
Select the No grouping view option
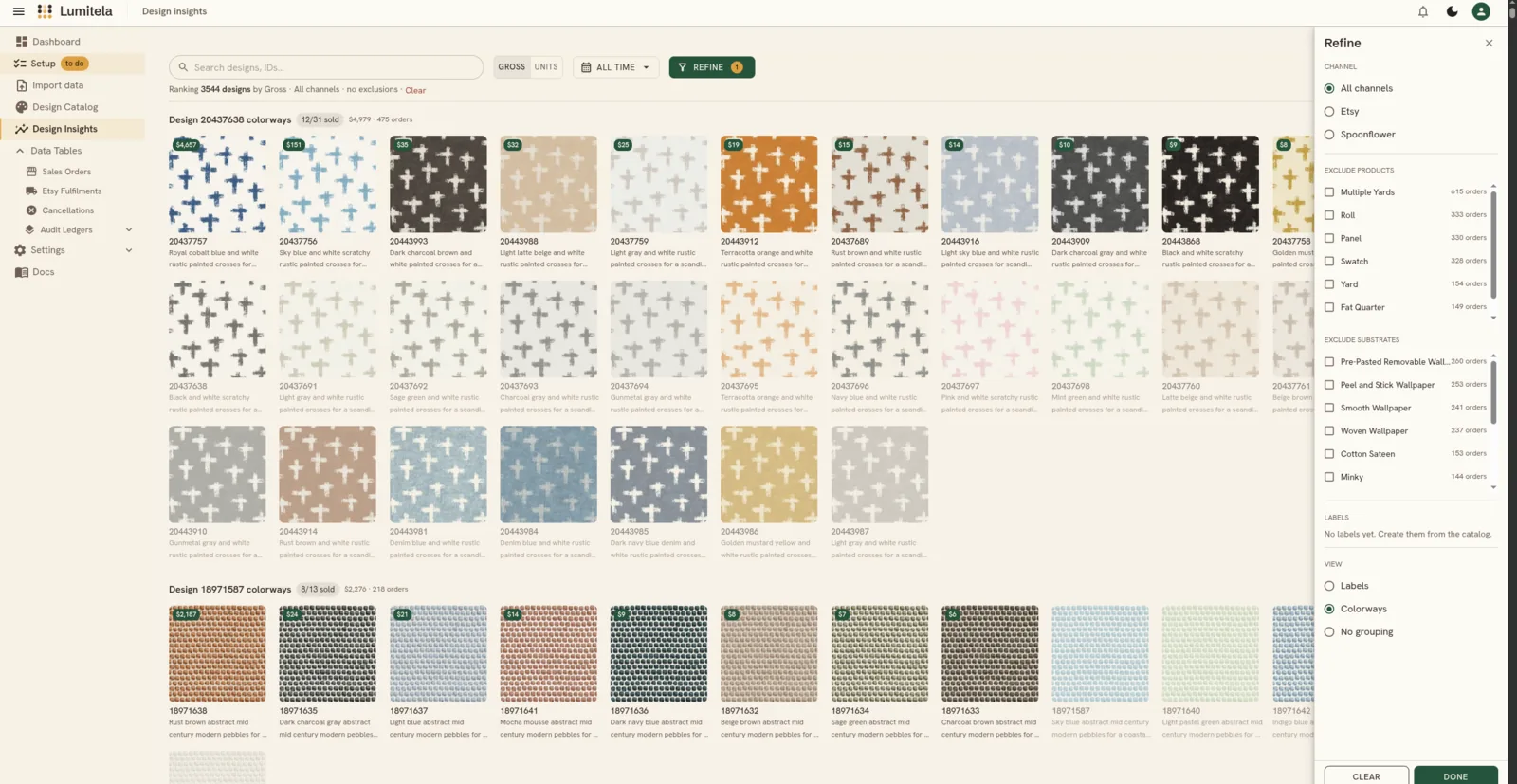point(1329,632)
